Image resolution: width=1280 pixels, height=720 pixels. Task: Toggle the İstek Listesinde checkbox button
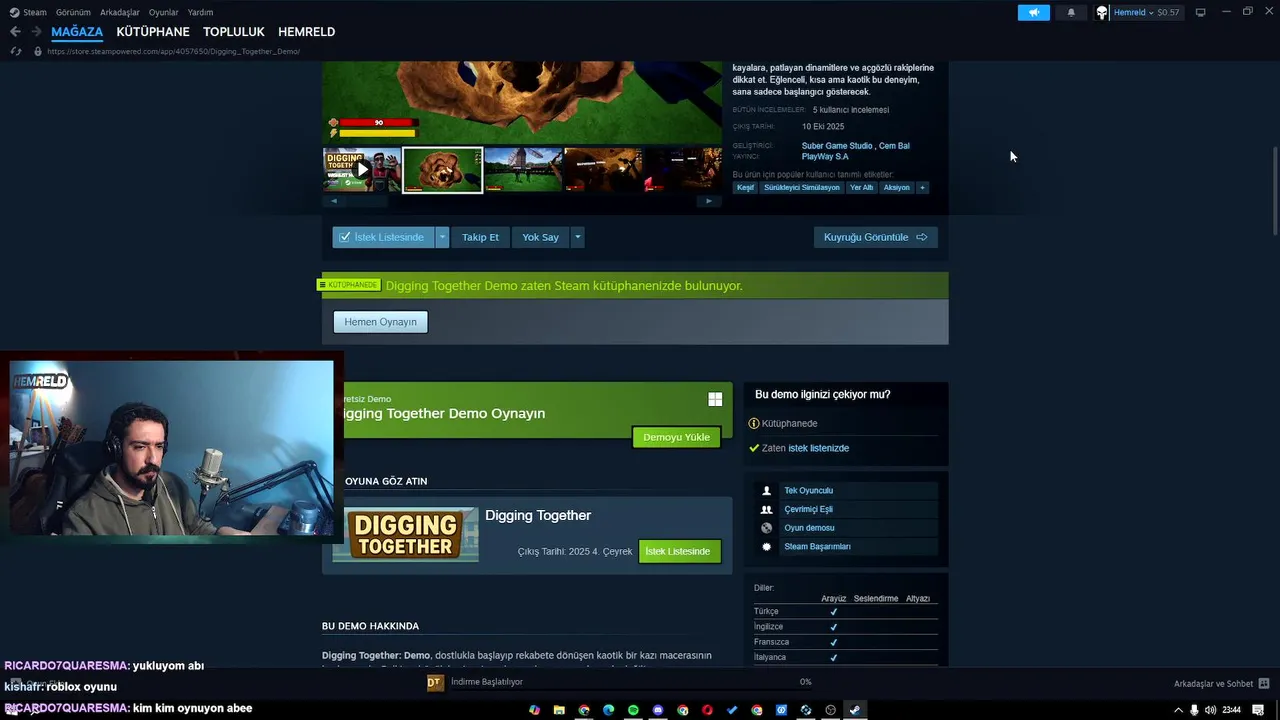383,237
